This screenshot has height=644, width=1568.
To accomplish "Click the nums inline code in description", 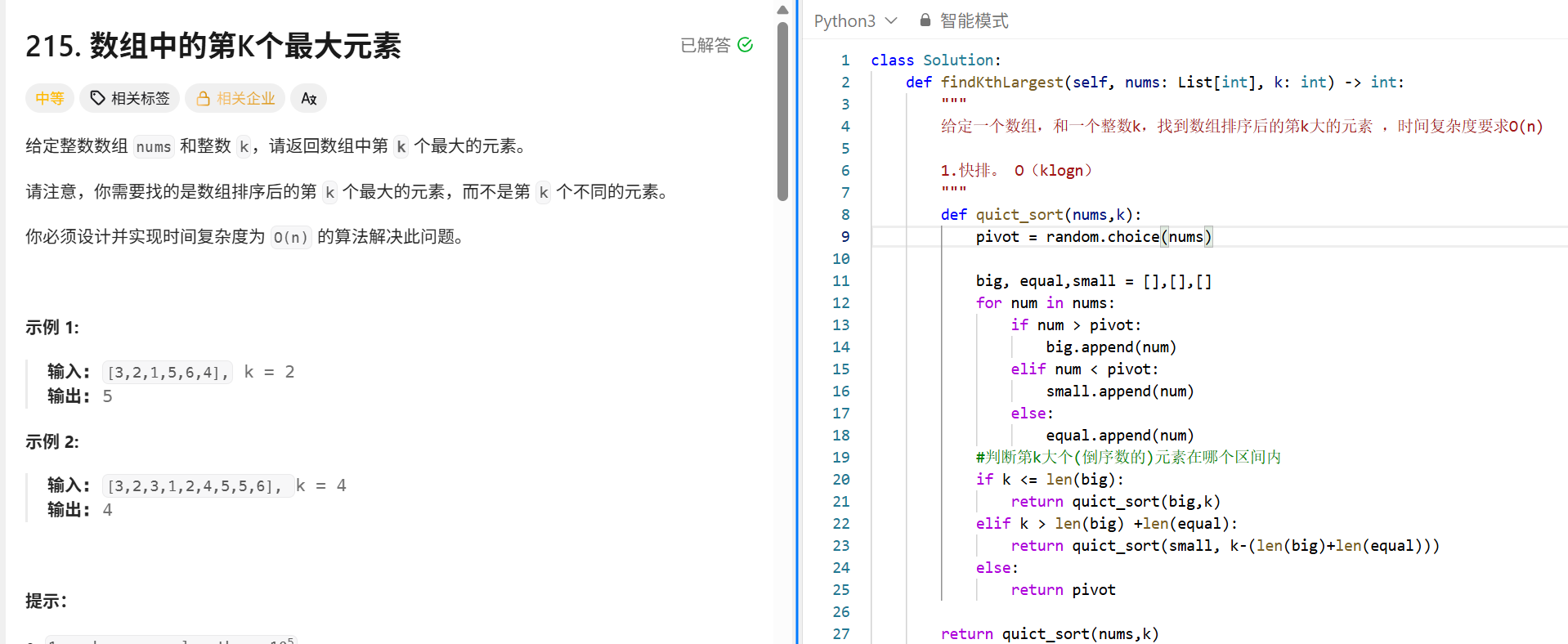I will 154,146.
